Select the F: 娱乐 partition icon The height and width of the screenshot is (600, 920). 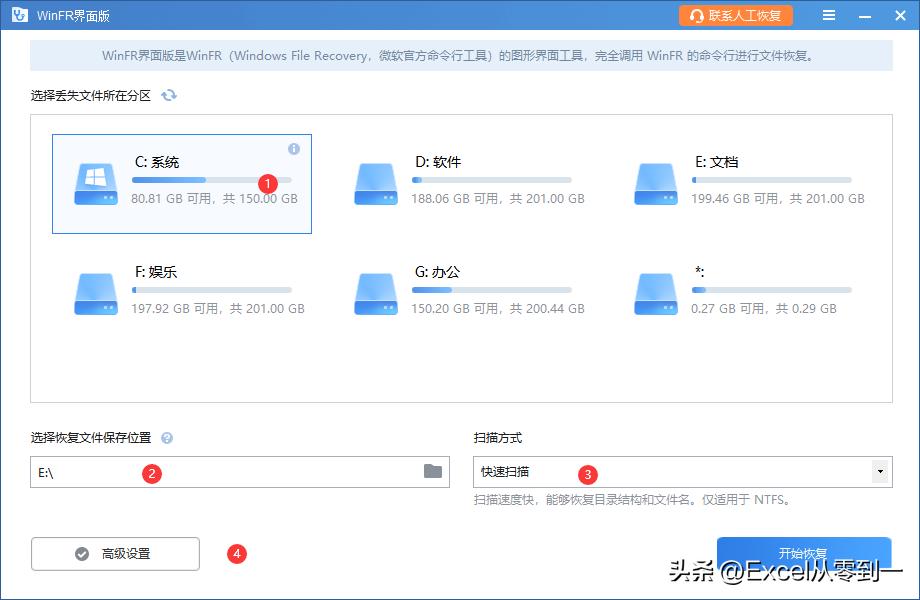(x=94, y=292)
